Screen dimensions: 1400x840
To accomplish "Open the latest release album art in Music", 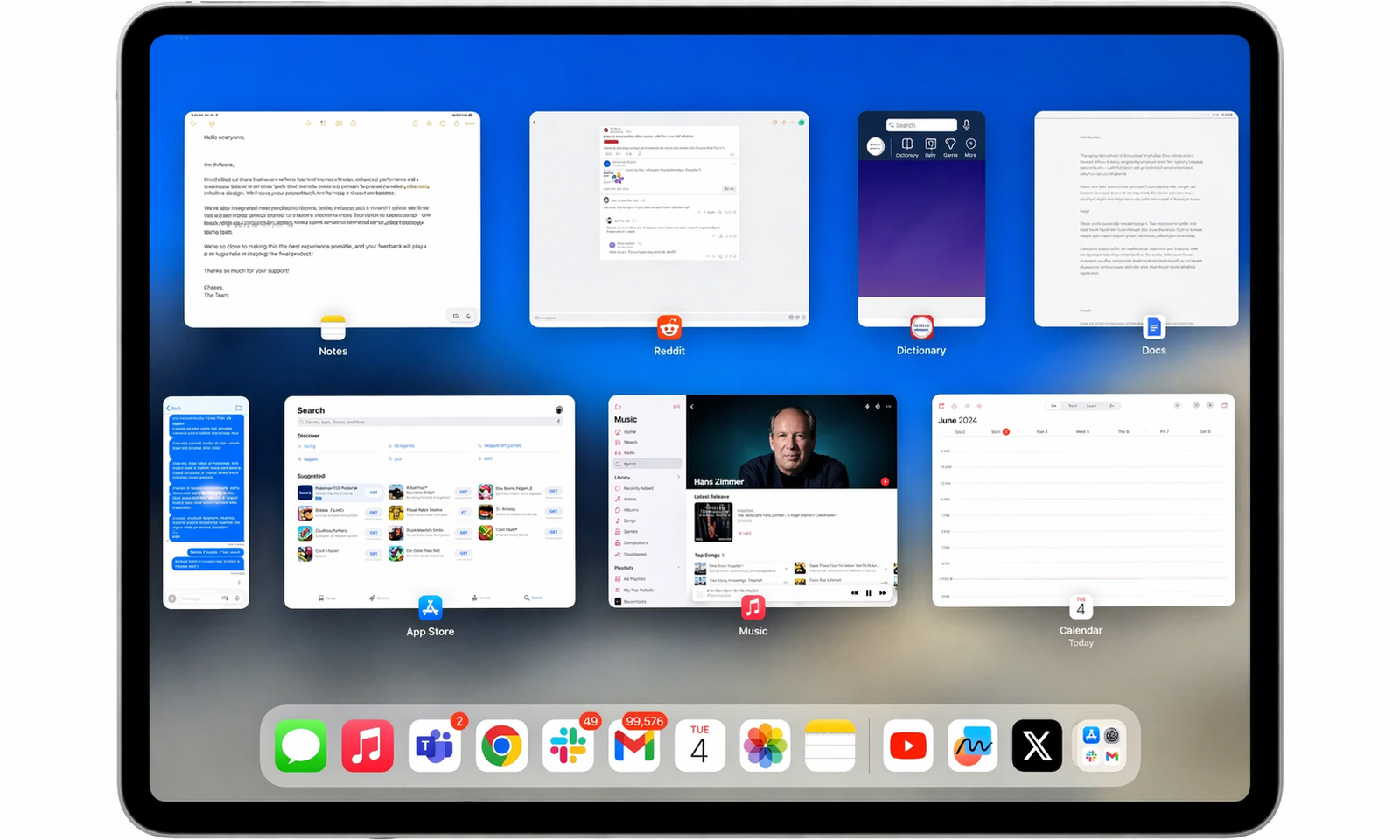I will (713, 522).
